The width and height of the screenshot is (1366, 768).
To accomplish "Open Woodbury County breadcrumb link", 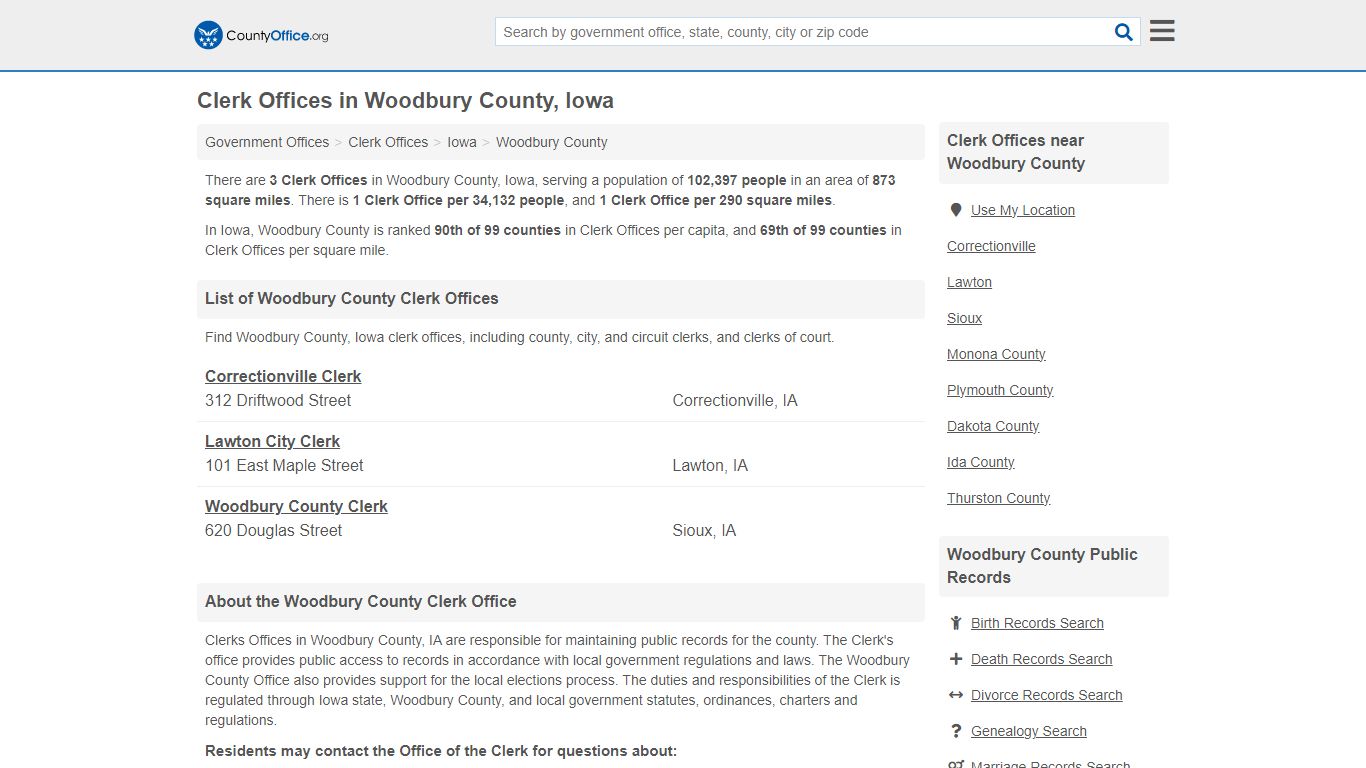I will tap(551, 142).
